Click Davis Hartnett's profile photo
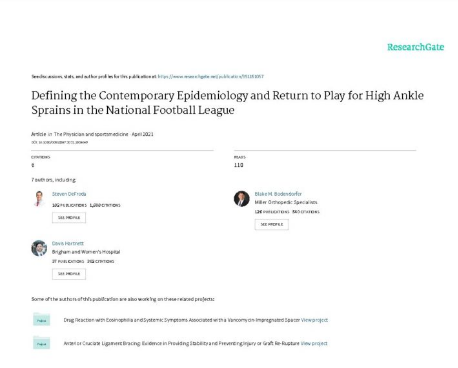Image resolution: width=458 pixels, height=368 pixels. 39,248
